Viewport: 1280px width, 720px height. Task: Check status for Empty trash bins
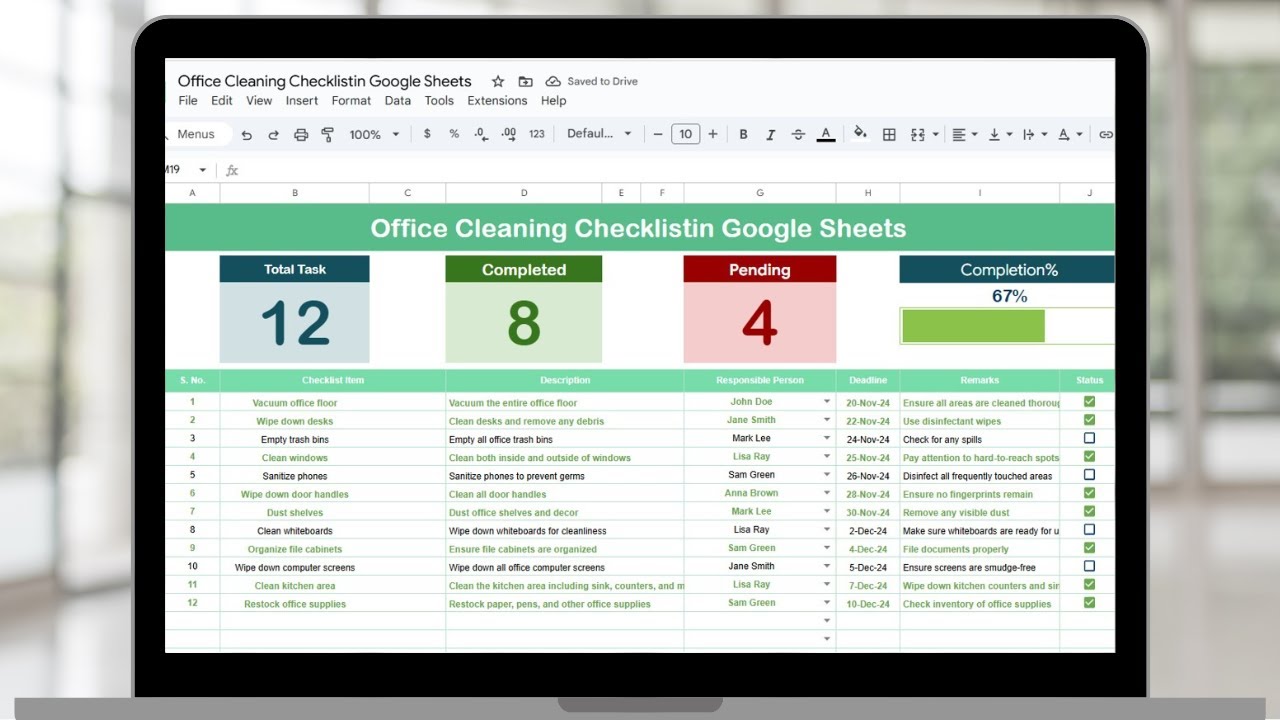click(1089, 438)
